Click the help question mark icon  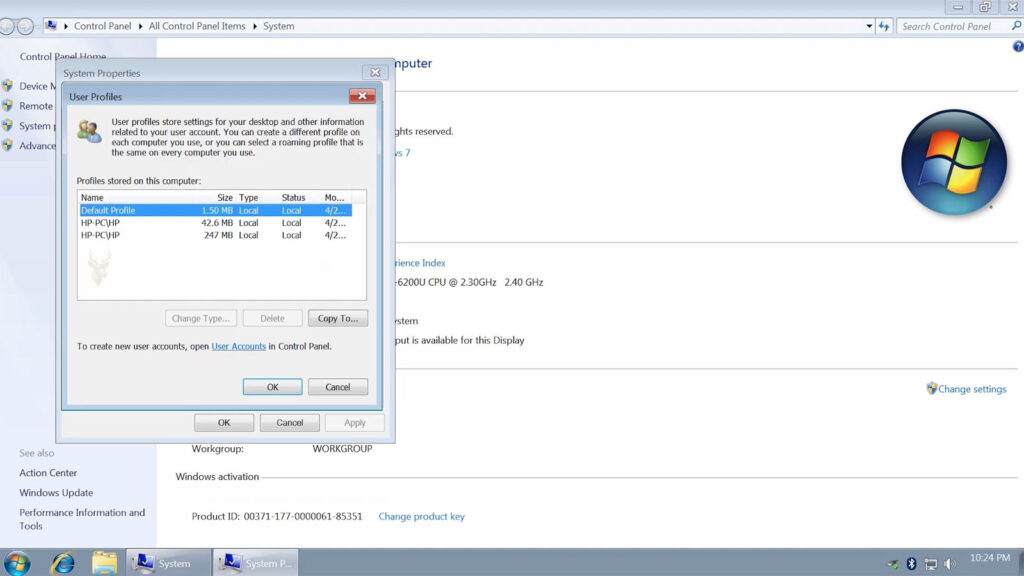pos(1018,46)
